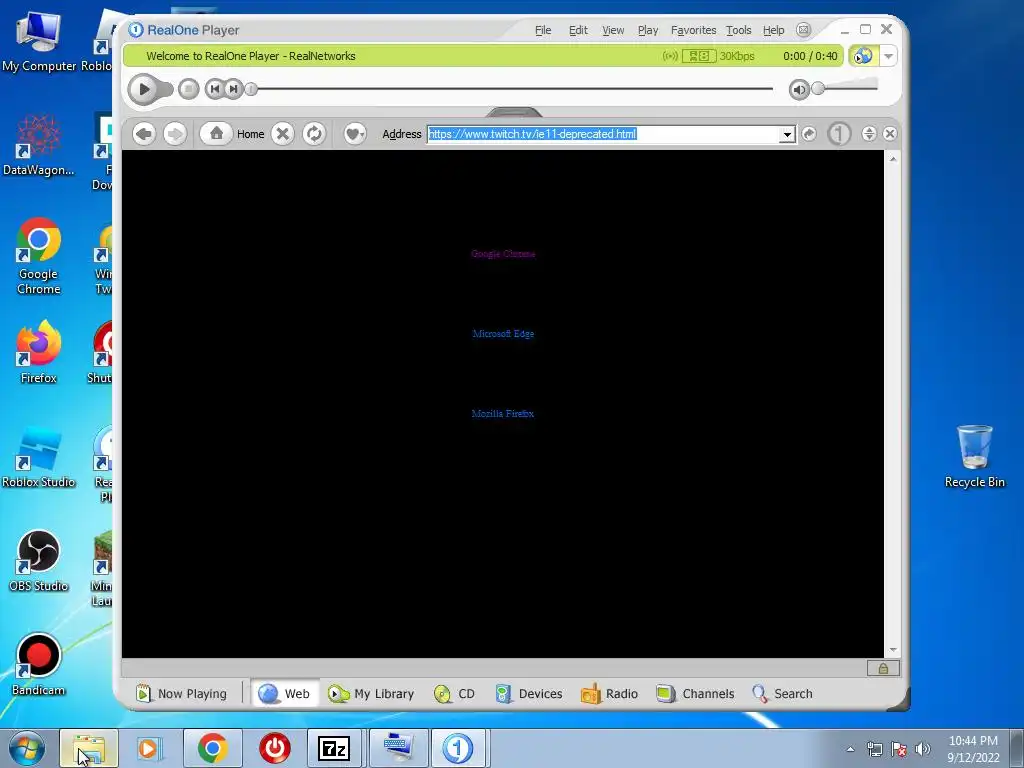Close the browser pane

click(889, 134)
